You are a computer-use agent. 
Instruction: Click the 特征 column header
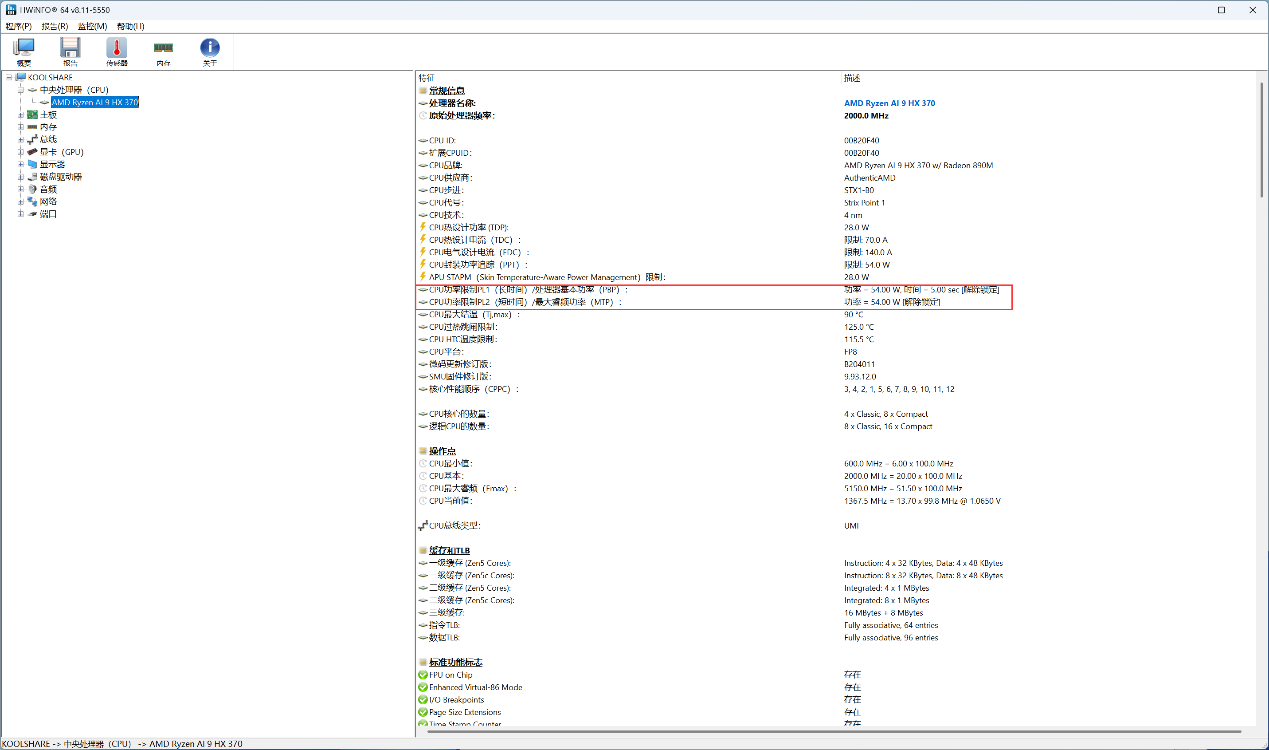[427, 77]
